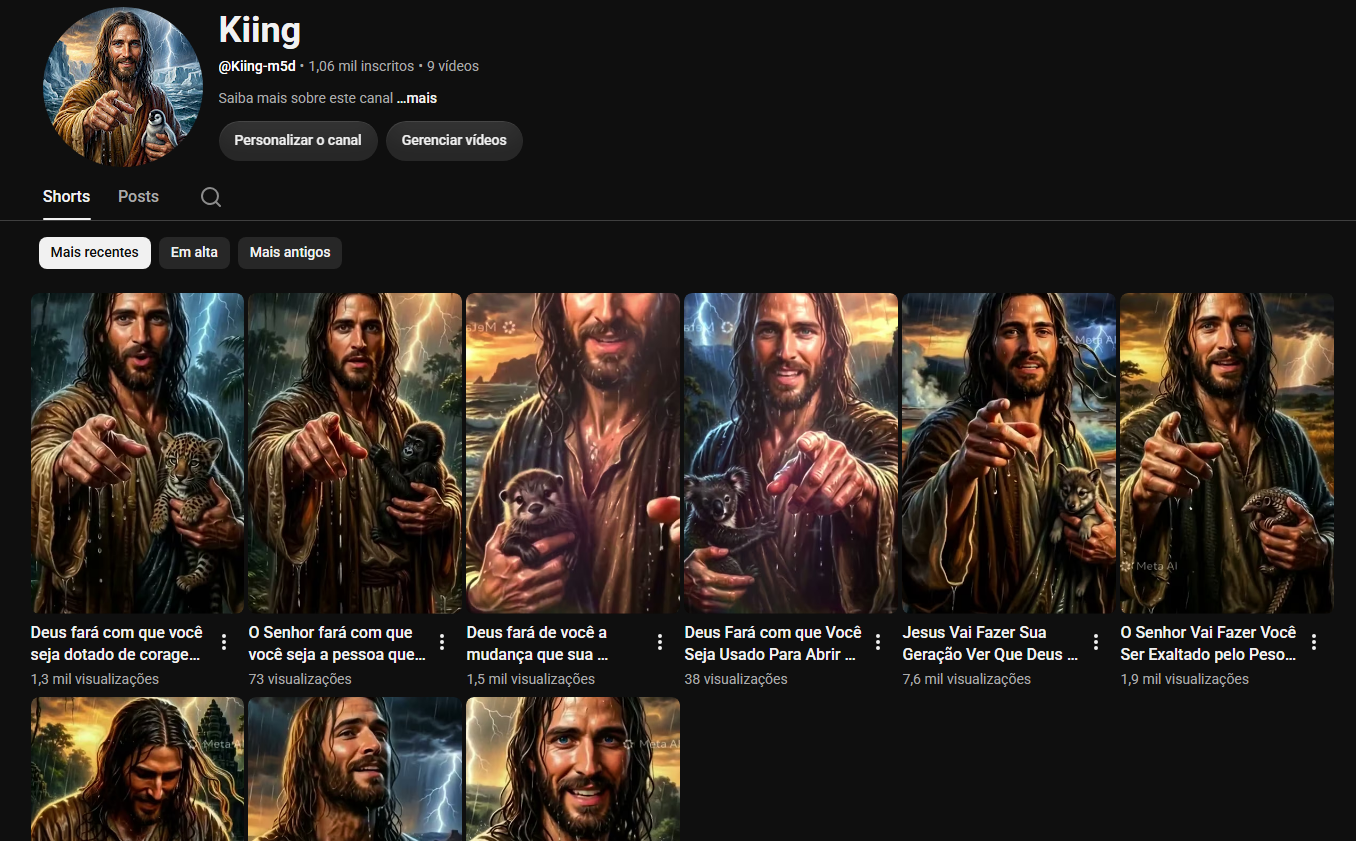This screenshot has width=1356, height=841.
Task: Click the handle "@Kiing-m5d"
Action: click(x=257, y=66)
